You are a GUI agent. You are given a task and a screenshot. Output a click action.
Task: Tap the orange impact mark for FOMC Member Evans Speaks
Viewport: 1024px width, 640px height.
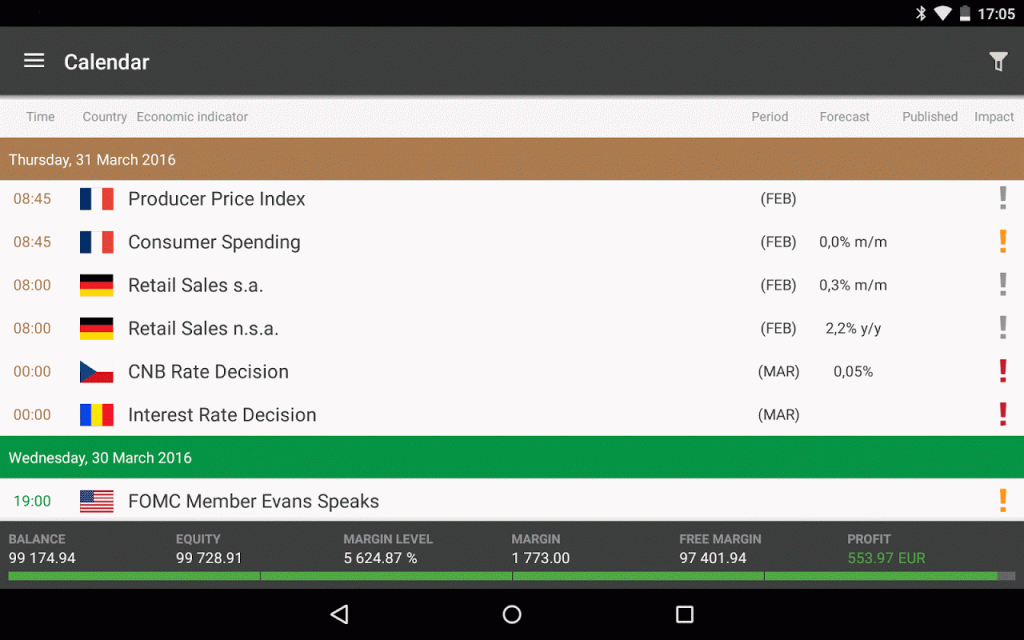(1003, 500)
